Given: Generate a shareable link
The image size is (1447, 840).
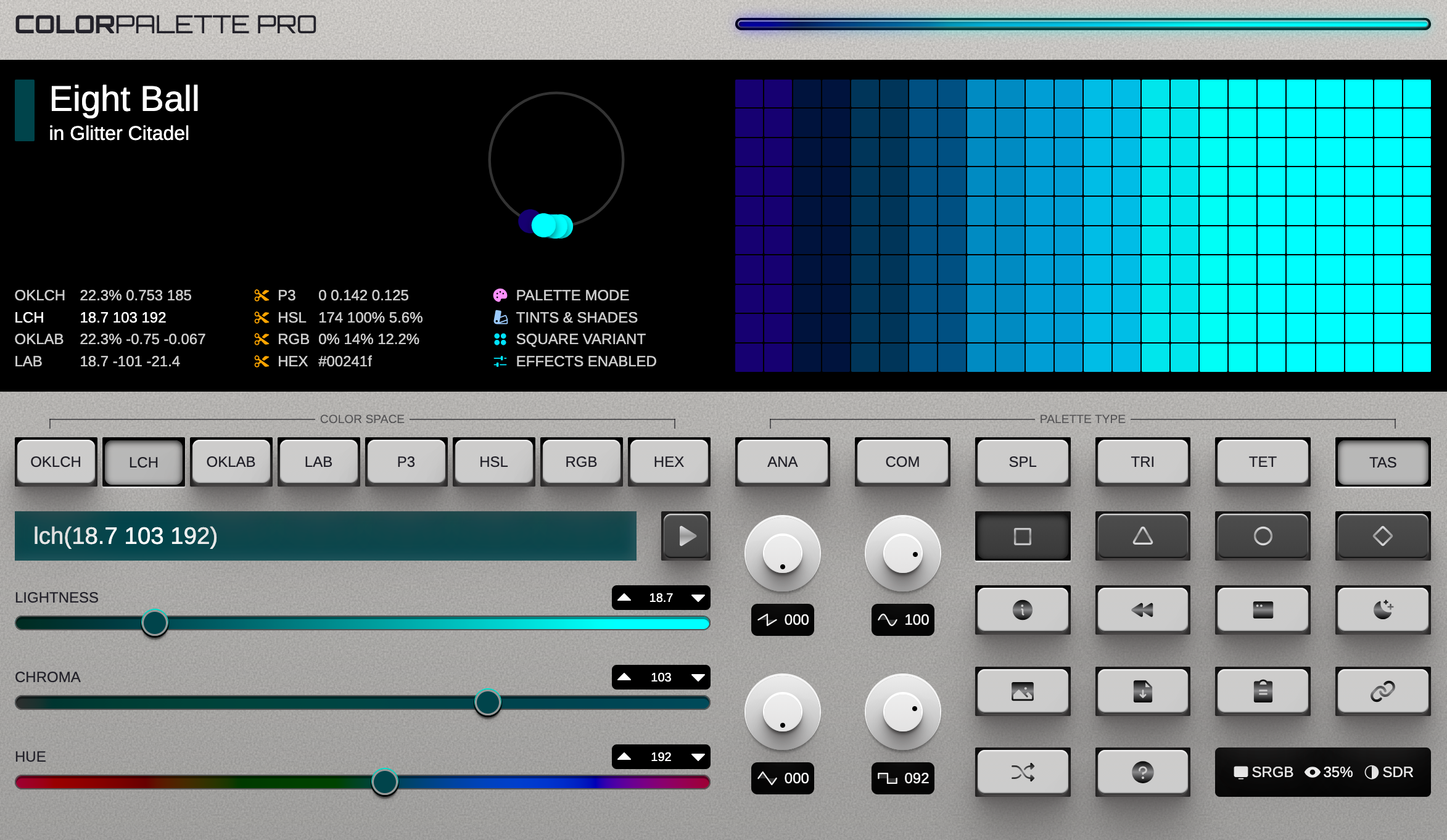Looking at the screenshot, I should pyautogui.click(x=1383, y=692).
